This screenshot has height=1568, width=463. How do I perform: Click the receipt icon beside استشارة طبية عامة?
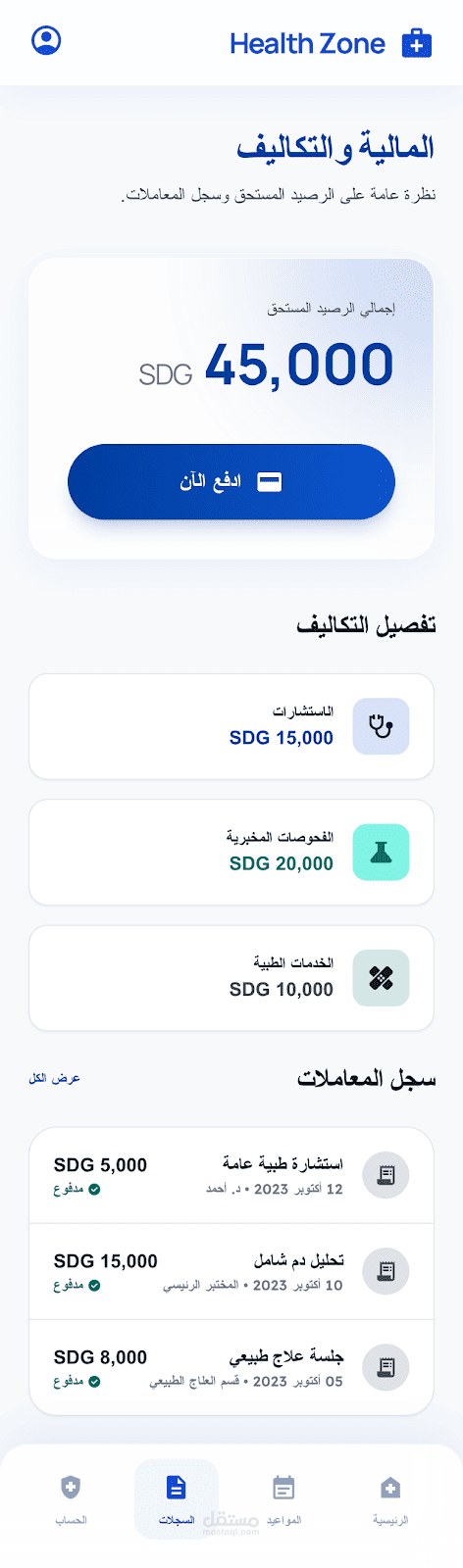(386, 1175)
